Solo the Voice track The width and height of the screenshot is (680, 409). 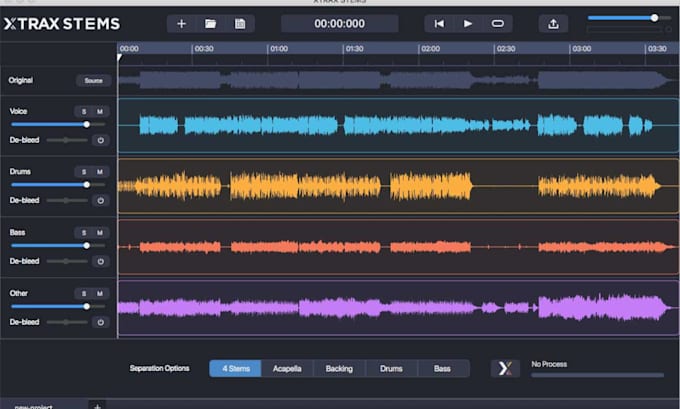click(84, 111)
